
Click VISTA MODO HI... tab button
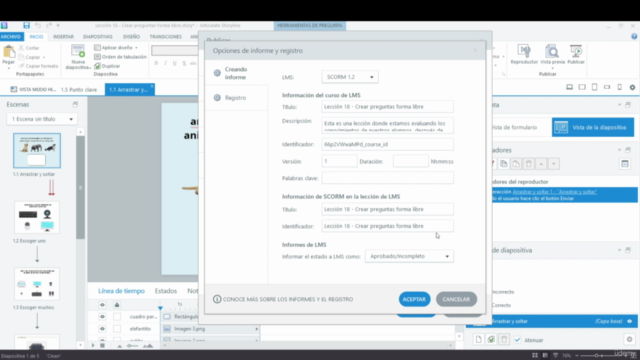pyautogui.click(x=33, y=89)
